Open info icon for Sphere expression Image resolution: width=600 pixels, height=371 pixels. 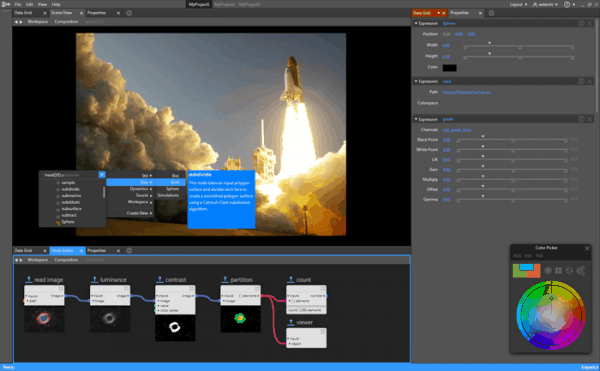581,23
